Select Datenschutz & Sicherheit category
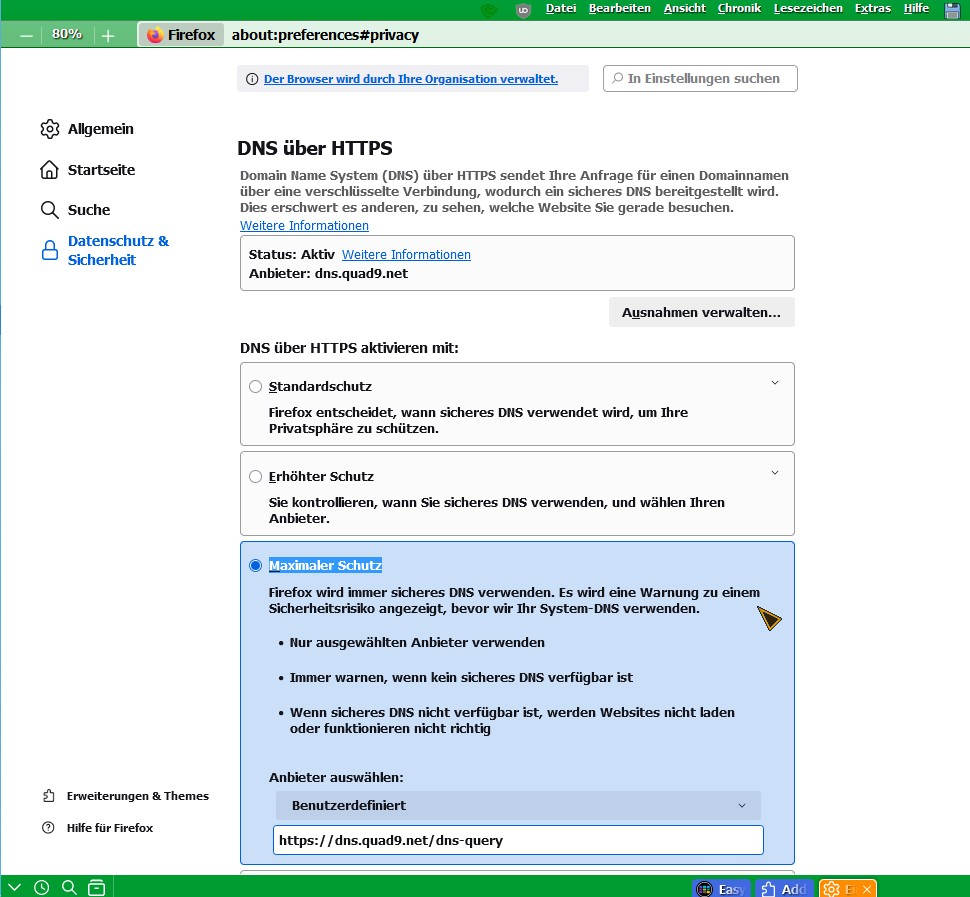Screen dimensions: 970x897 pyautogui.click(x=118, y=251)
